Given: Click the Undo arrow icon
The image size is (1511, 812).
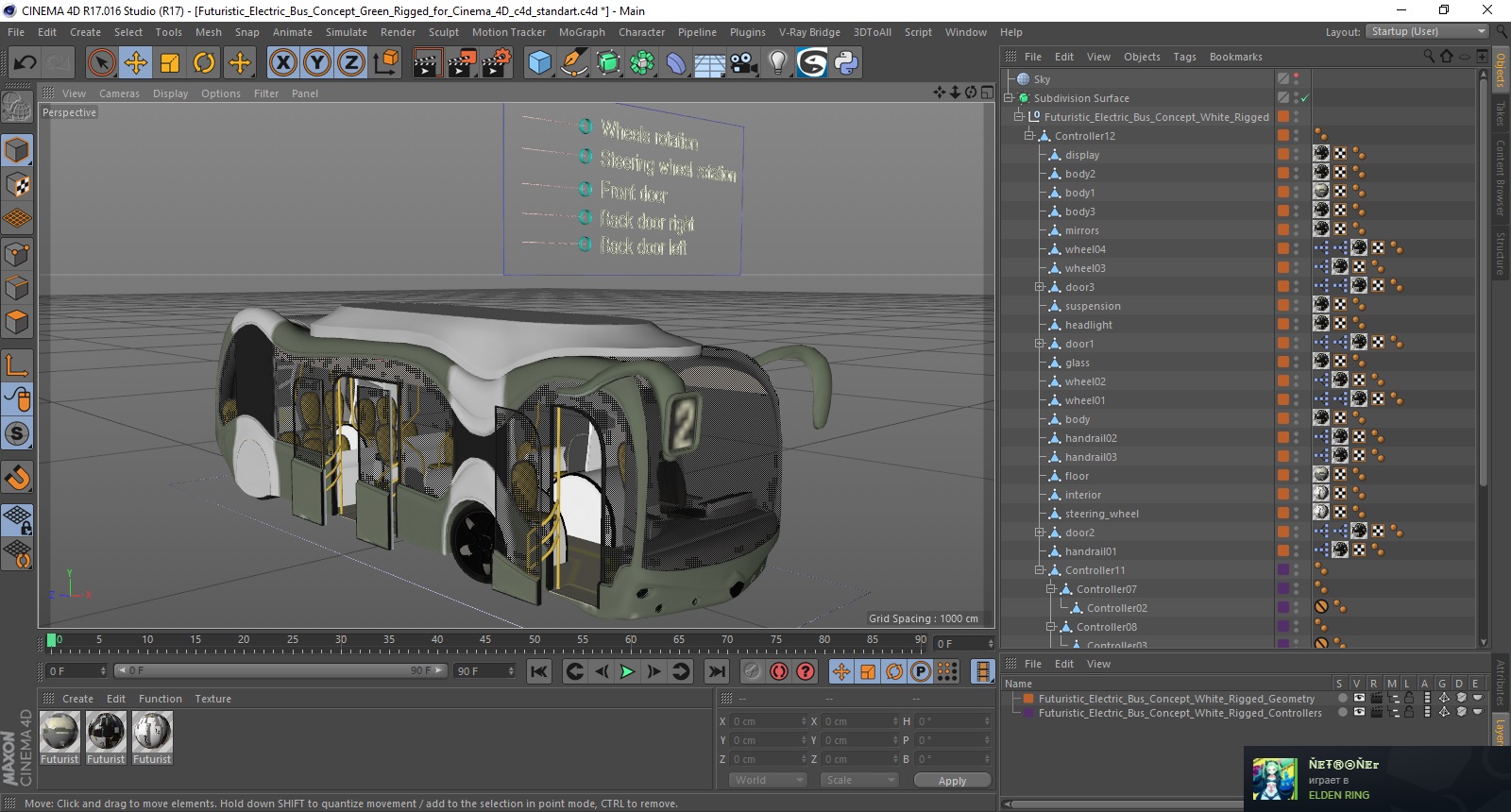Looking at the screenshot, I should [x=25, y=63].
